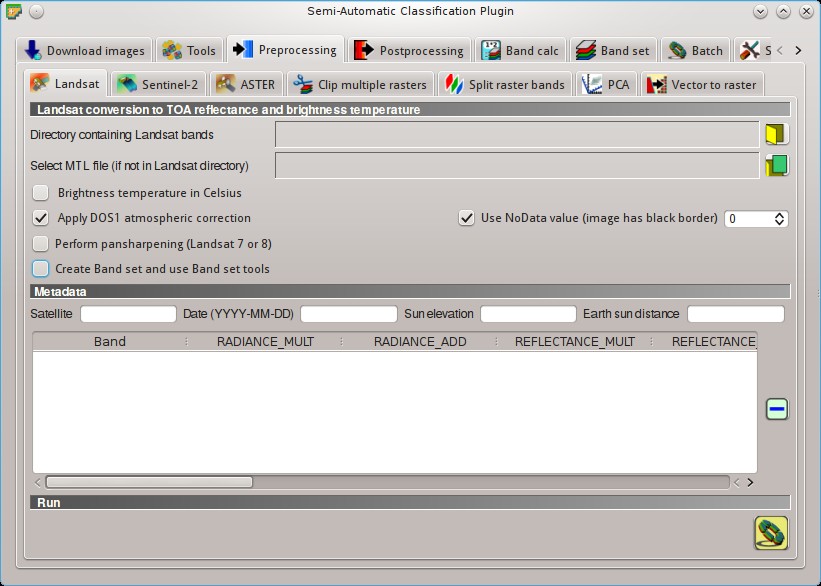
Task: Click the Band column header
Action: pos(109,341)
